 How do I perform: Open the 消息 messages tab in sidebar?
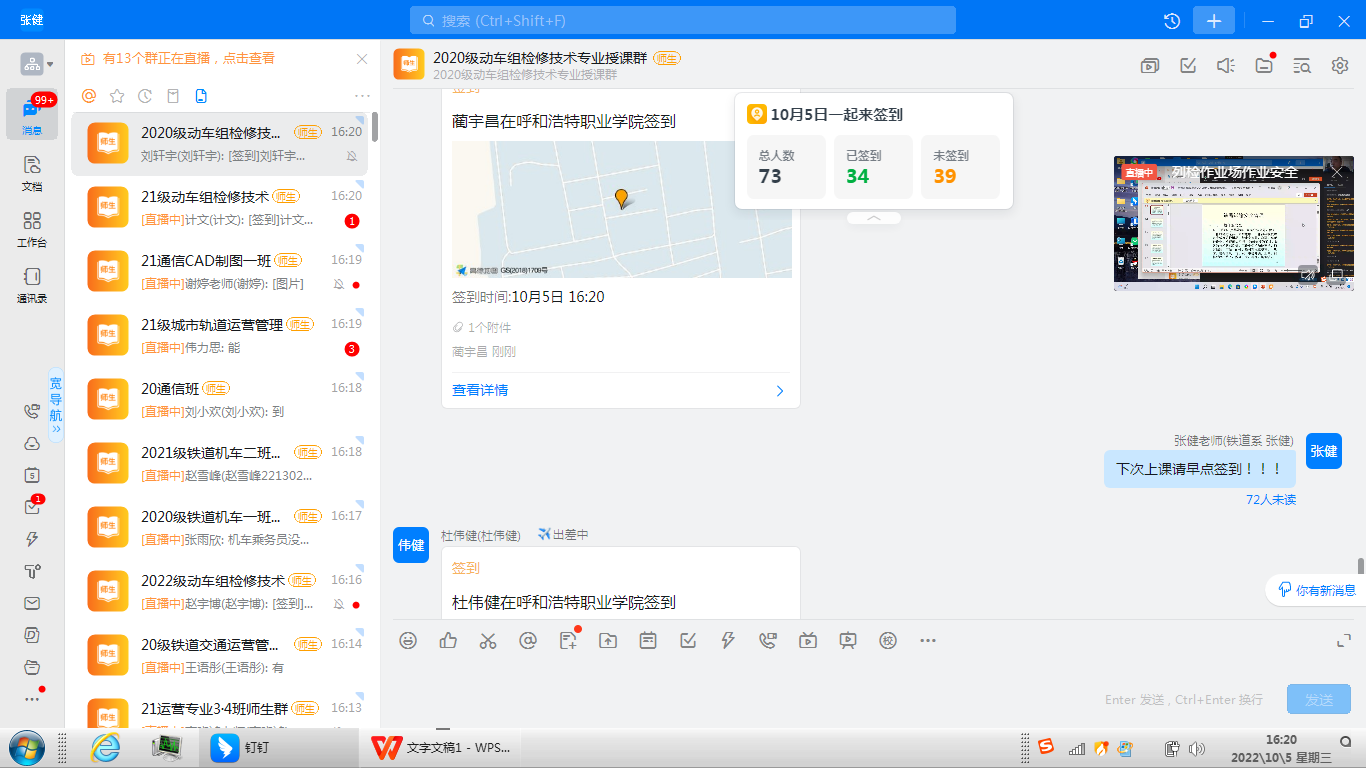tap(32, 115)
